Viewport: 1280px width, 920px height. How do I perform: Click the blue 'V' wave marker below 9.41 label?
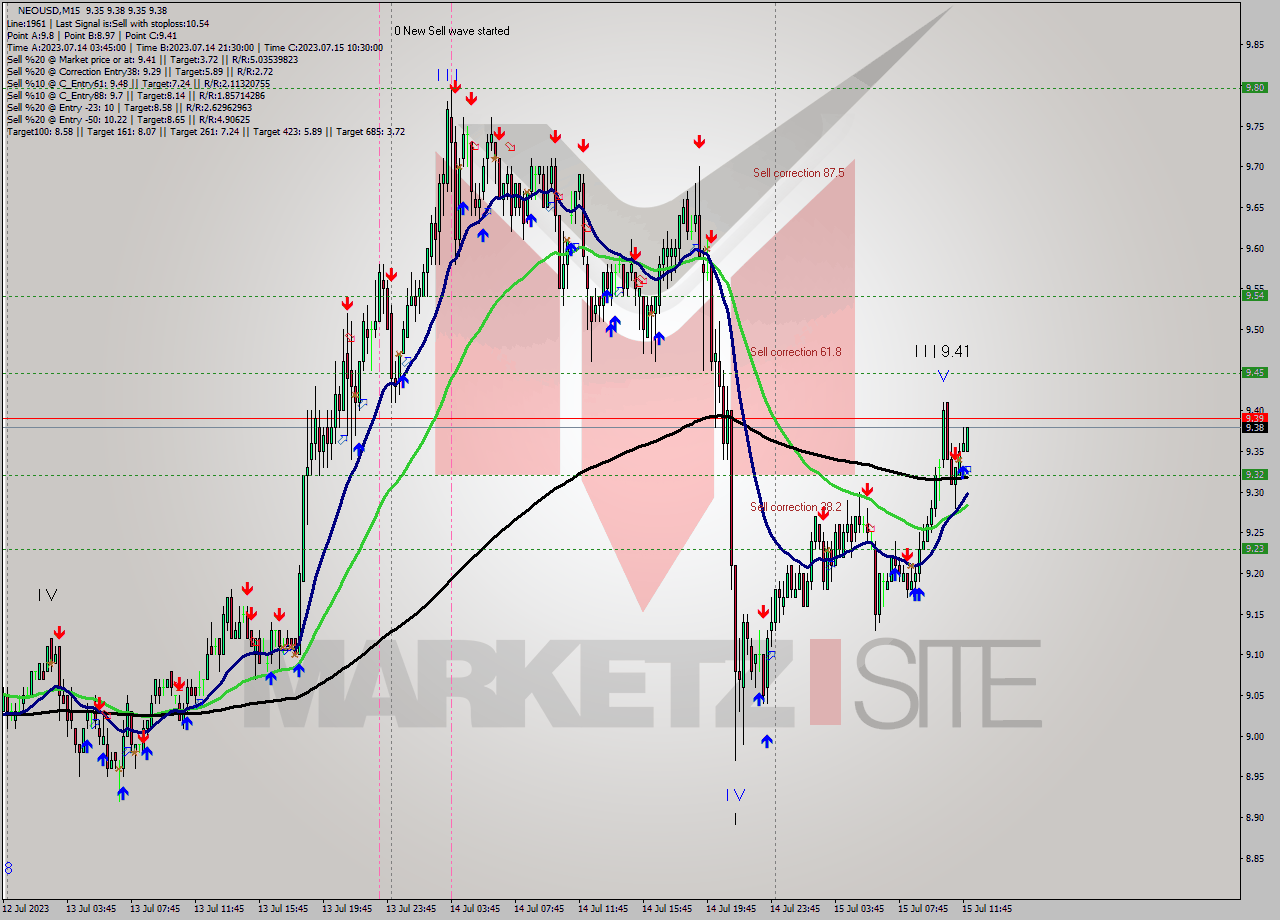coord(943,376)
